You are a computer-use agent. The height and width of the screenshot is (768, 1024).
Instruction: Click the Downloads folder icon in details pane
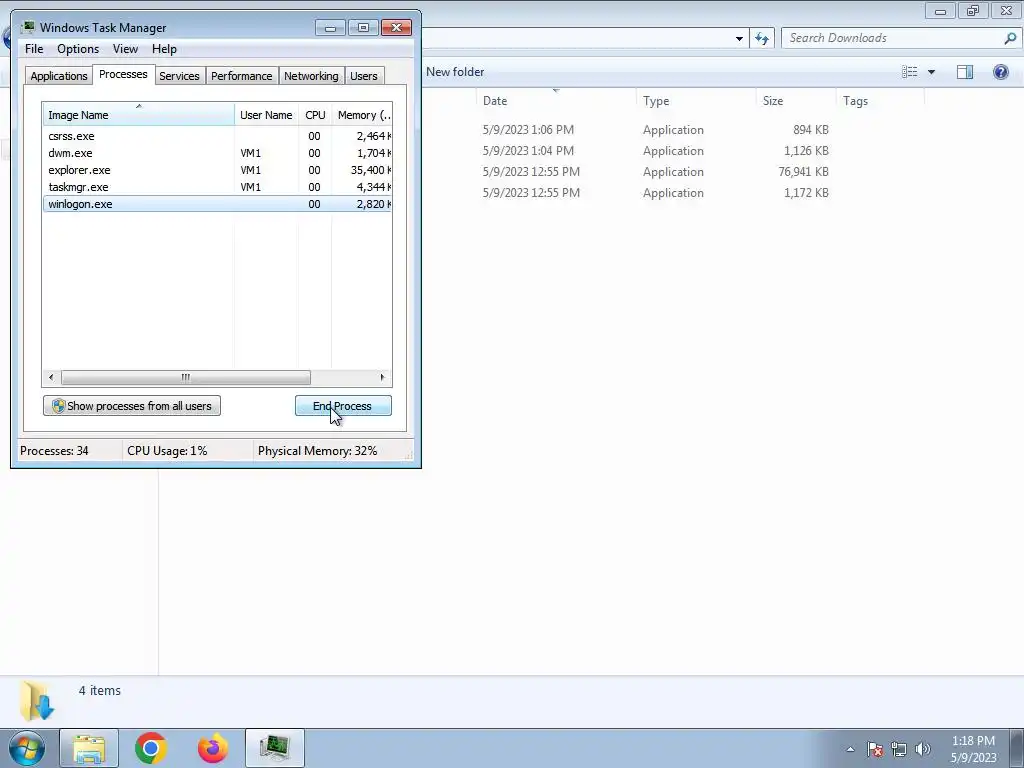pyautogui.click(x=37, y=700)
